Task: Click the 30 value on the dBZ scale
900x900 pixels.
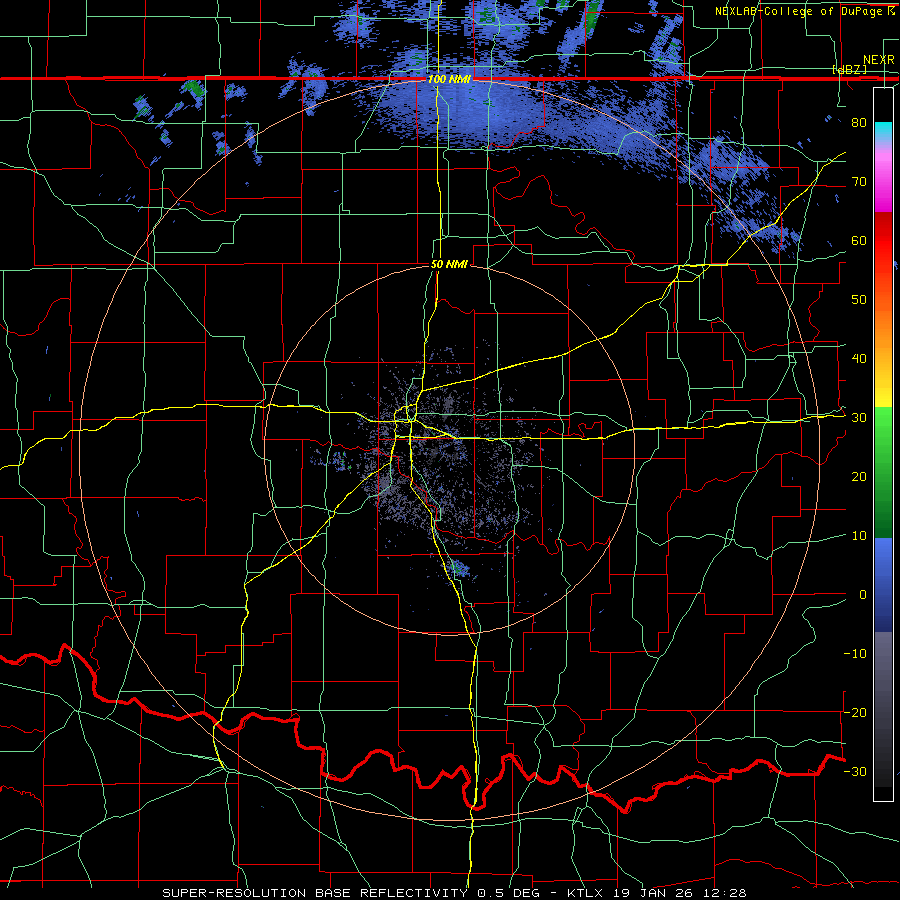Action: 859,417
